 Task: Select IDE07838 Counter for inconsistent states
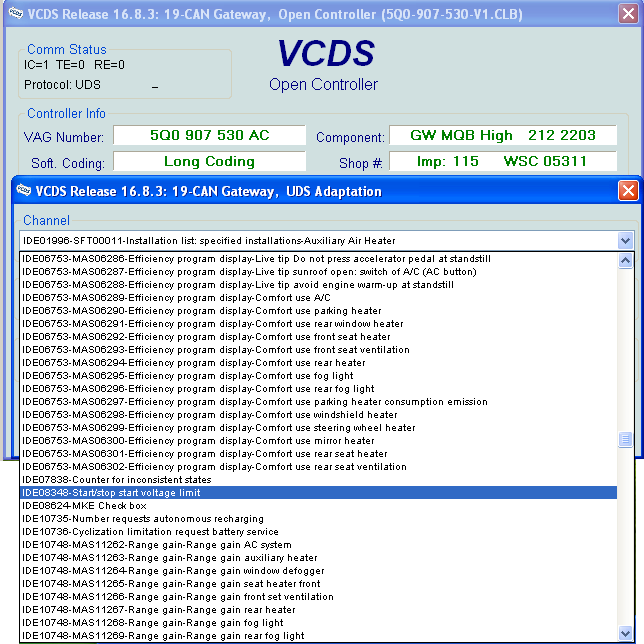click(318, 480)
